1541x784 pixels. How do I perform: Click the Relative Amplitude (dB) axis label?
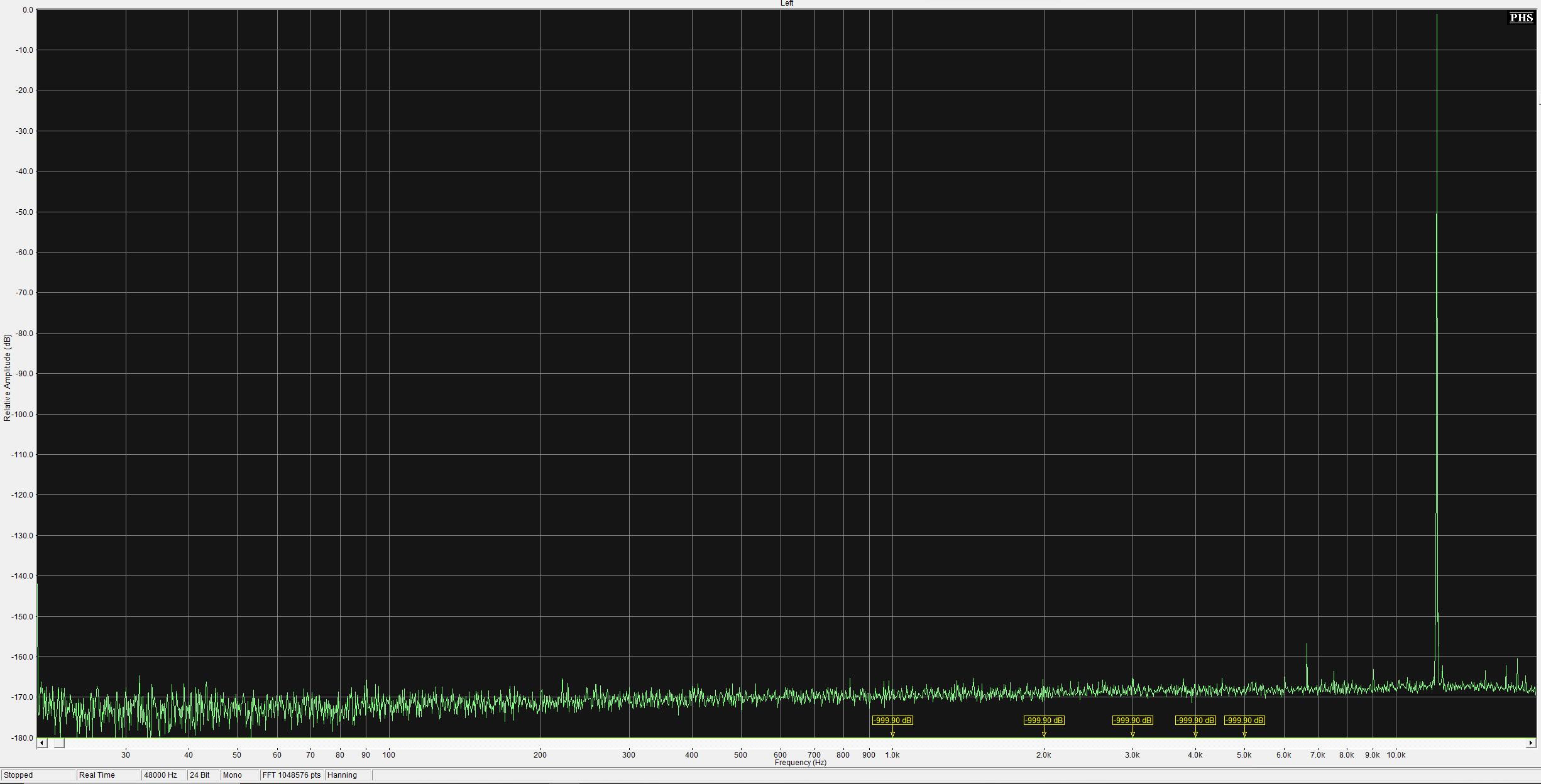pyautogui.click(x=8, y=378)
